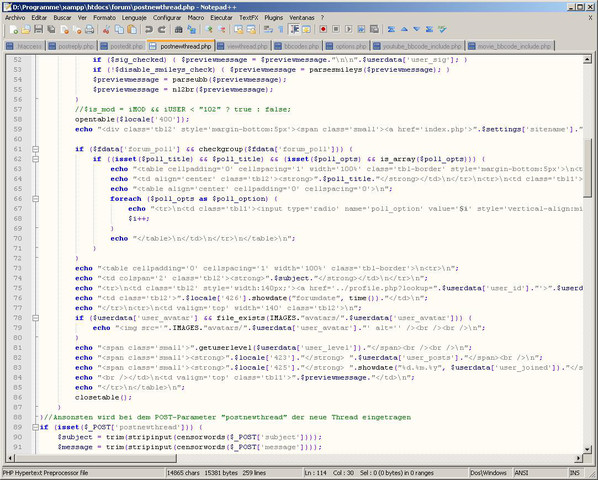Open the Buscar menu
The height and width of the screenshot is (480, 598).
[62, 18]
